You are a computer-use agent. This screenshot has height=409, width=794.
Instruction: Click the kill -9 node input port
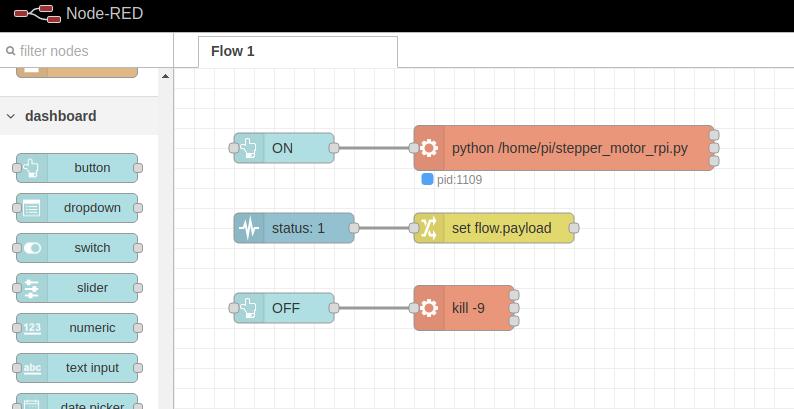[x=414, y=308]
